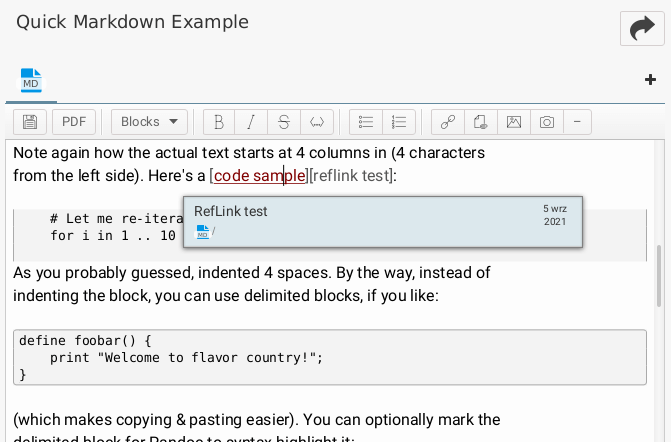
Task: Insert a numbered list
Action: [399, 122]
